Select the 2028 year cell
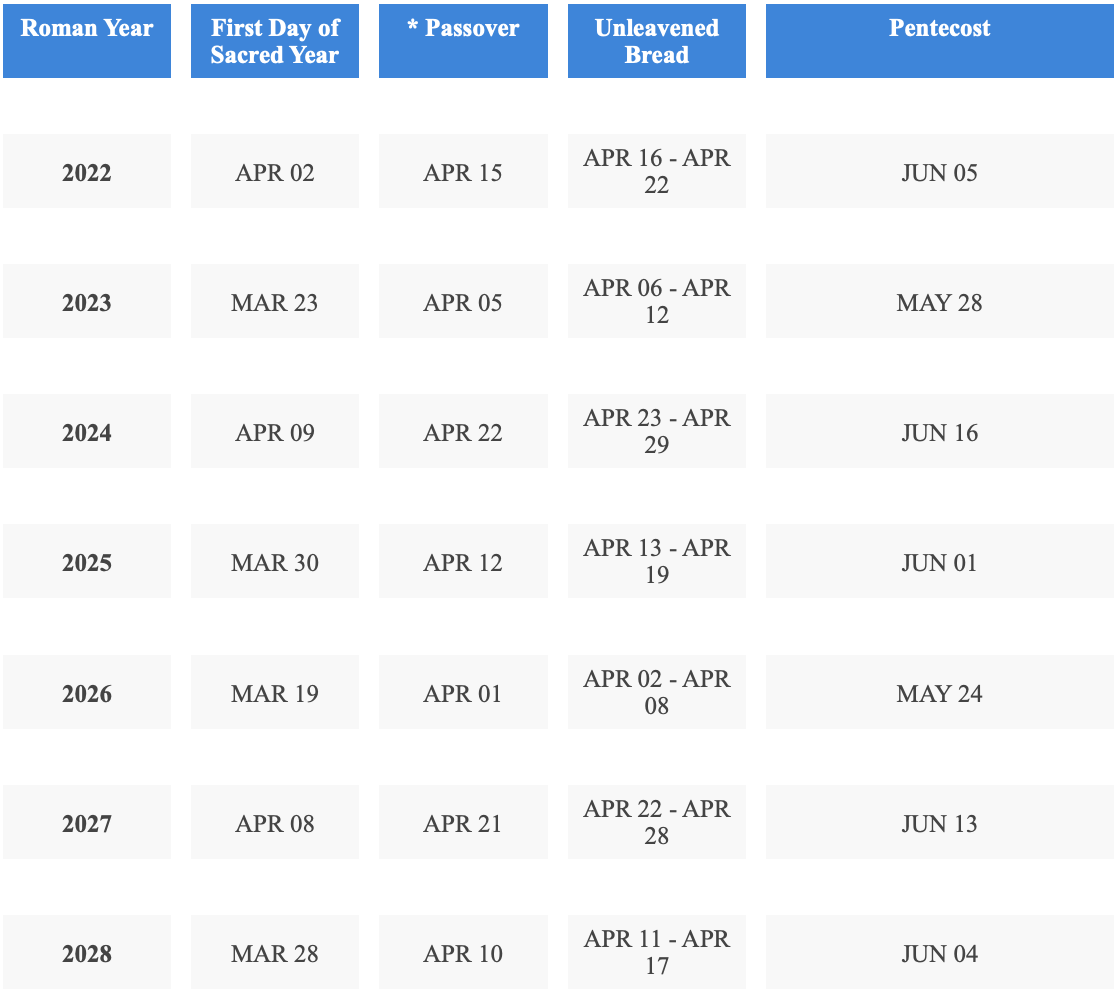Screen dimensions: 1120x996 click(87, 953)
